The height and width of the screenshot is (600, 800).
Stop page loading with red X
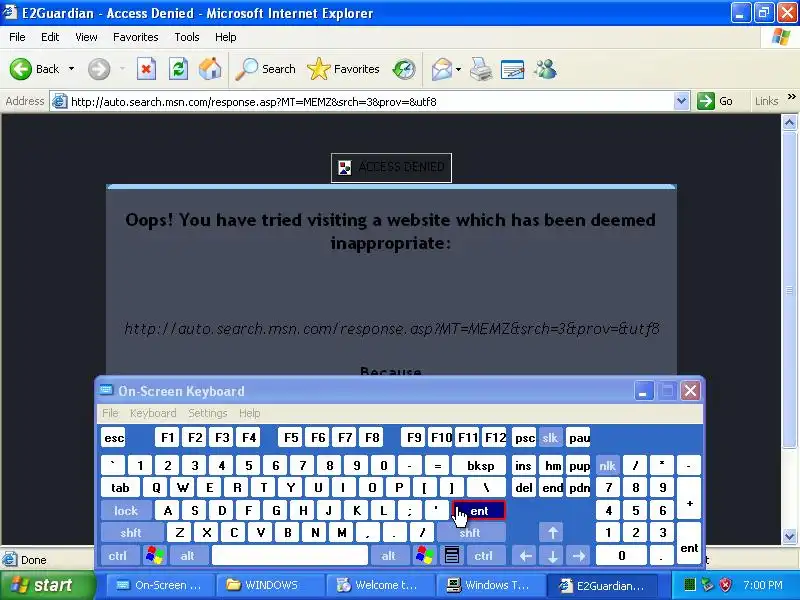pyautogui.click(x=146, y=69)
